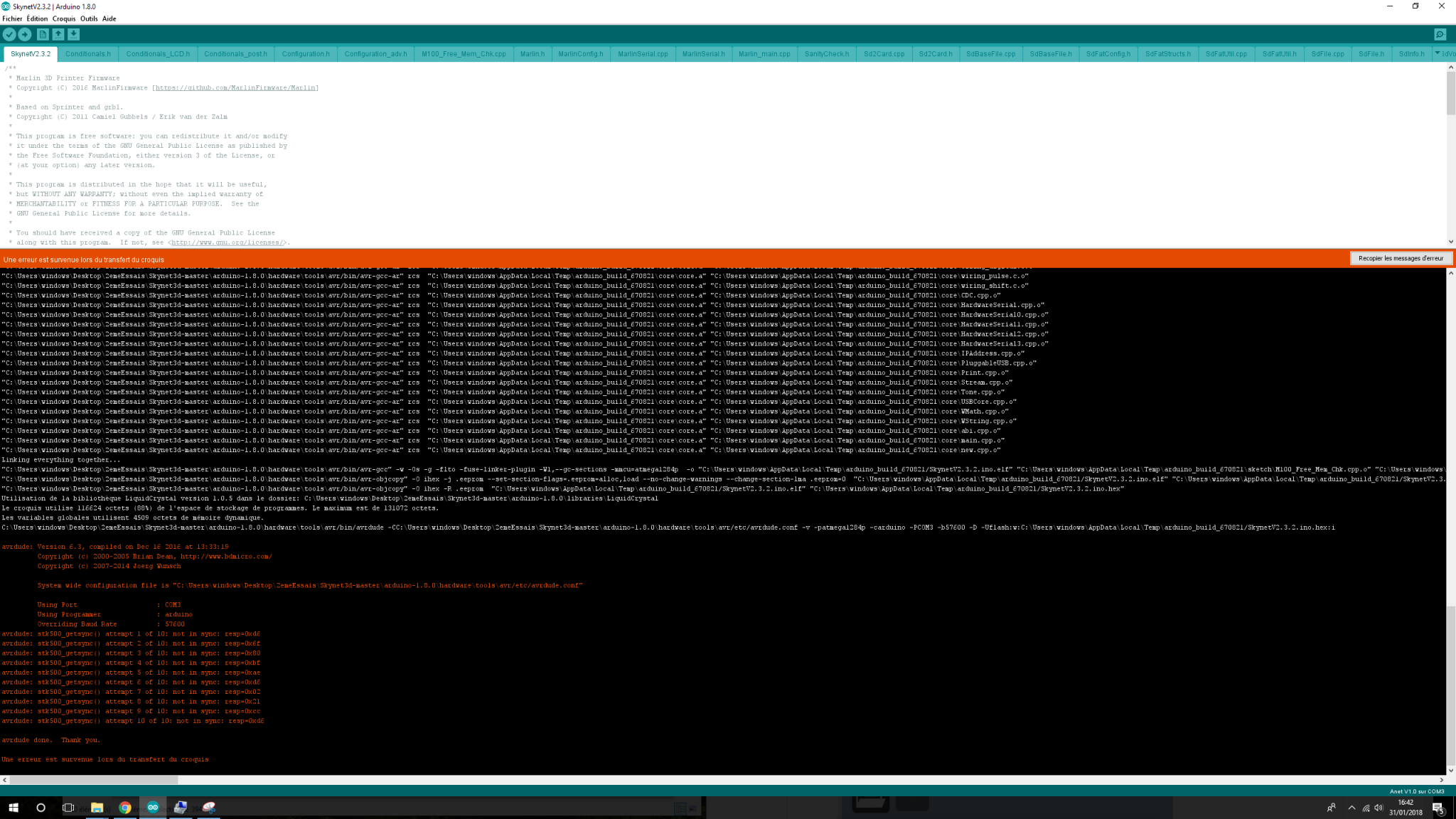The image size is (1456, 819).
Task: Click the Verify sketch checkmark icon
Action: pyautogui.click(x=9, y=34)
